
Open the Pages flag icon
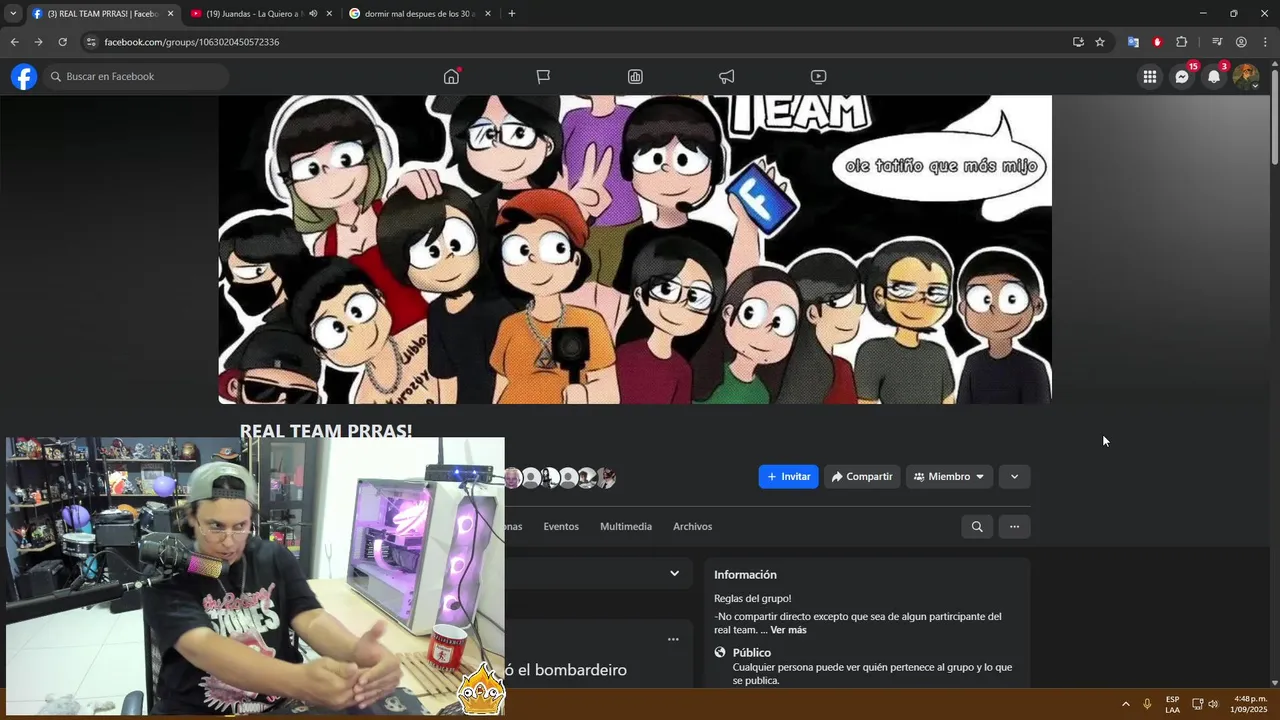(x=543, y=77)
